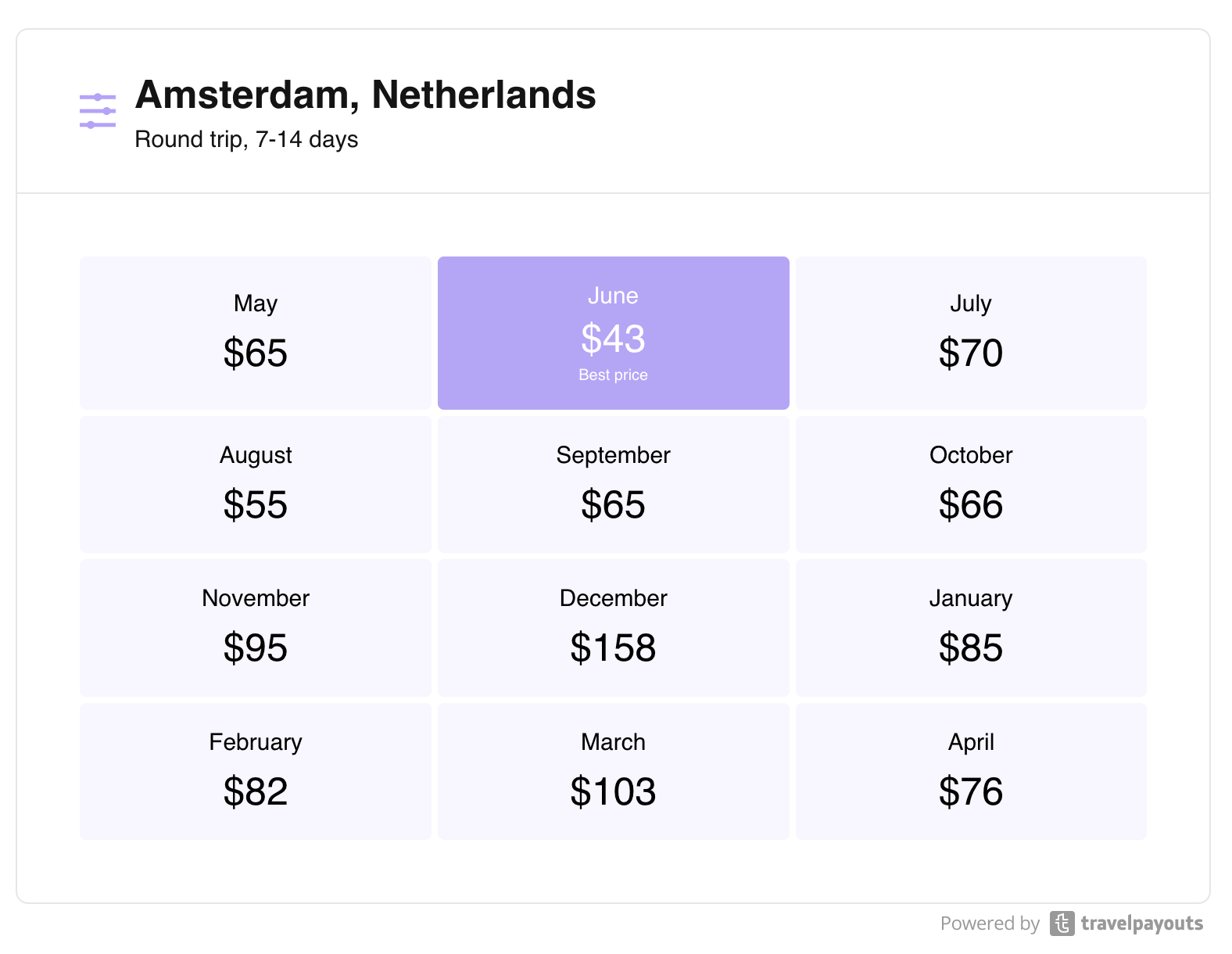Select the March $103 tile

pyautogui.click(x=613, y=771)
